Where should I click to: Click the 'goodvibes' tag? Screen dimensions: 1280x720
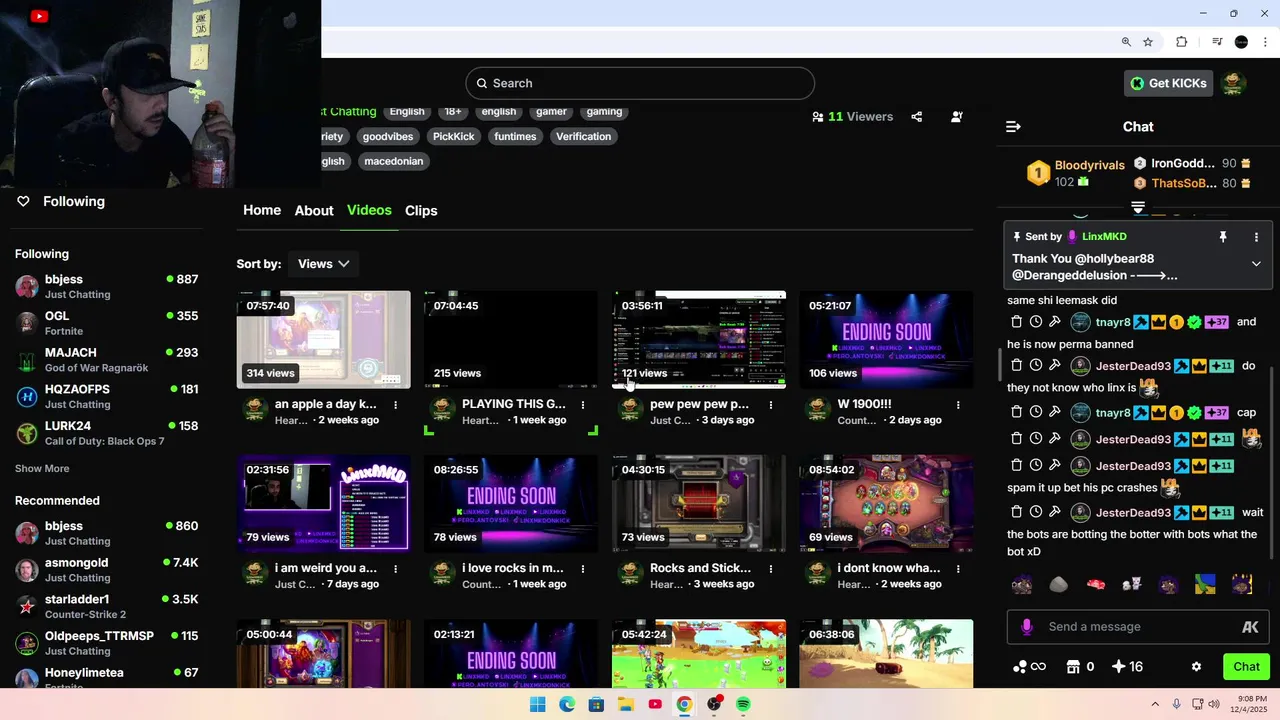coord(388,137)
